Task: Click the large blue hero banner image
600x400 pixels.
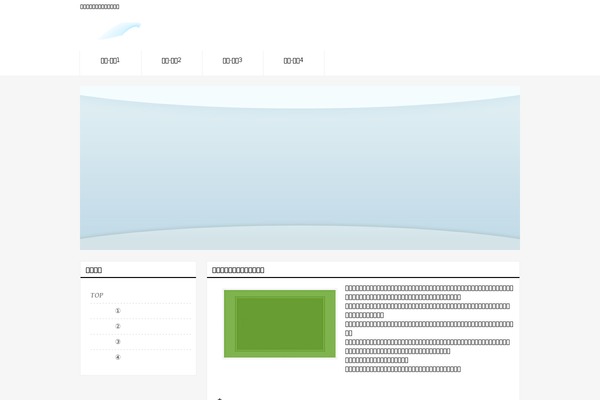Action: coord(300,168)
